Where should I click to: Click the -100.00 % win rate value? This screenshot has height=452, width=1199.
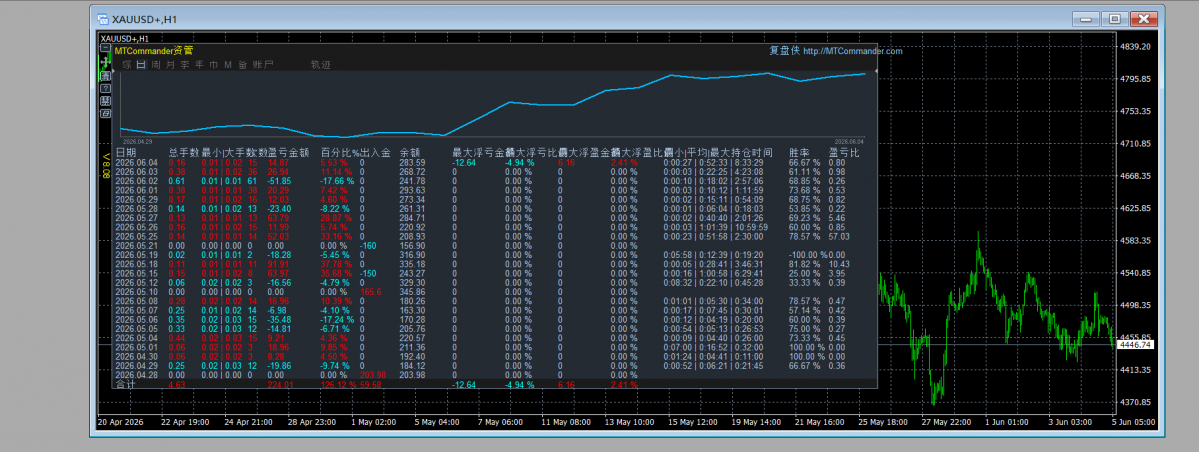[x=808, y=255]
